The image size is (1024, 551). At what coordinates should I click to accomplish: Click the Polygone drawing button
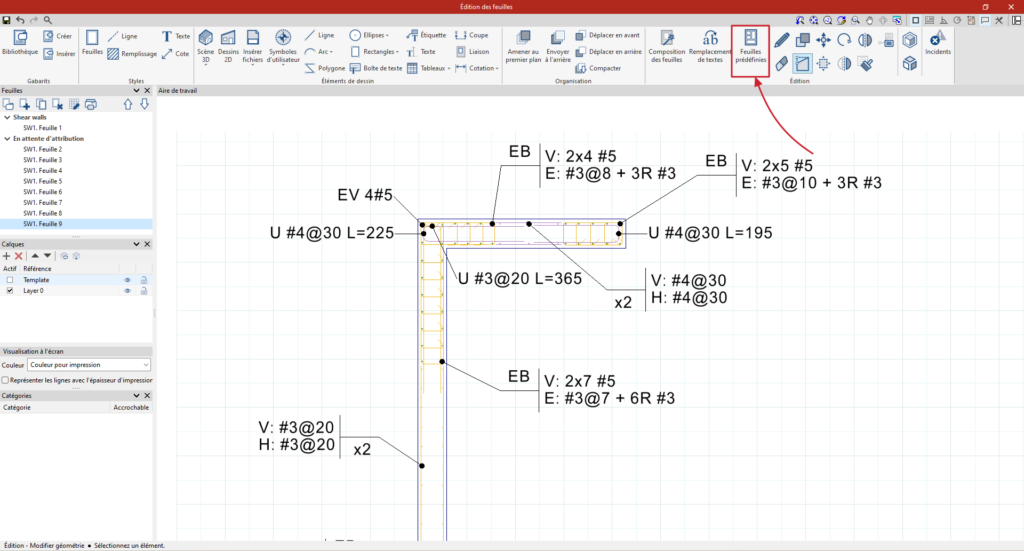coord(326,68)
